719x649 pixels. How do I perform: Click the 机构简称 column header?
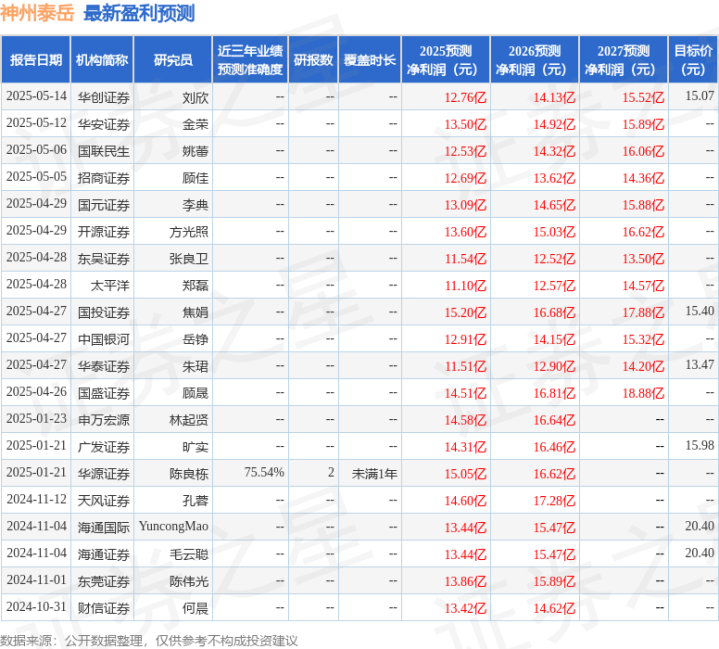[x=102, y=60]
